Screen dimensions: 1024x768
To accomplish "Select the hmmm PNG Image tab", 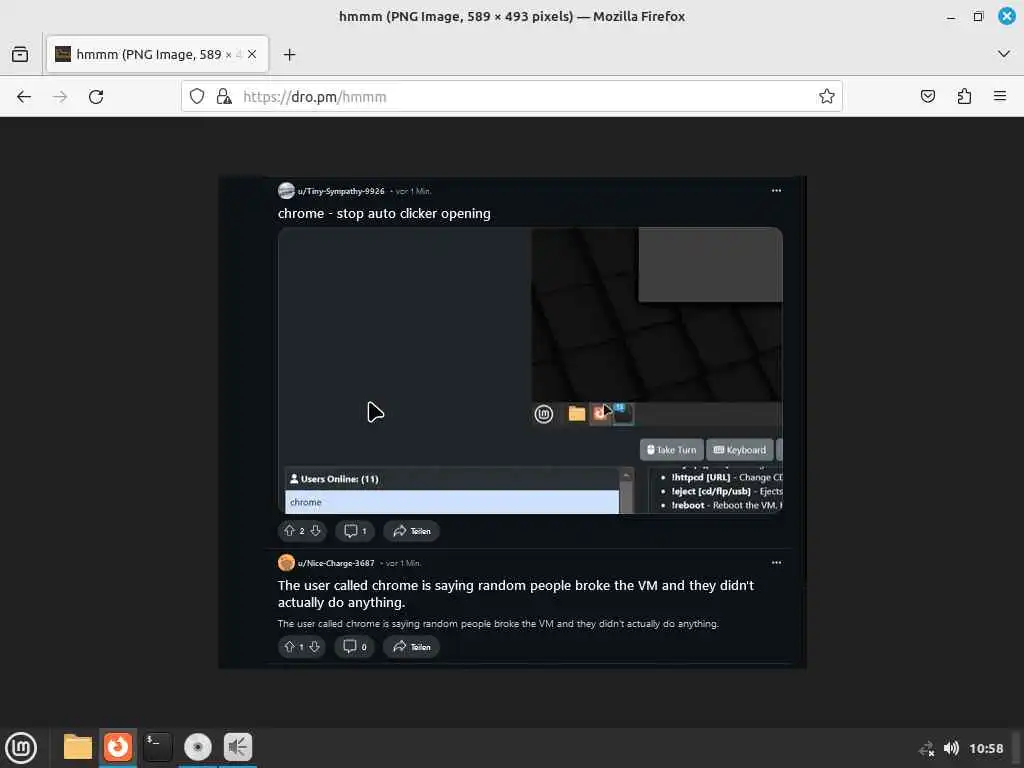I will click(157, 54).
